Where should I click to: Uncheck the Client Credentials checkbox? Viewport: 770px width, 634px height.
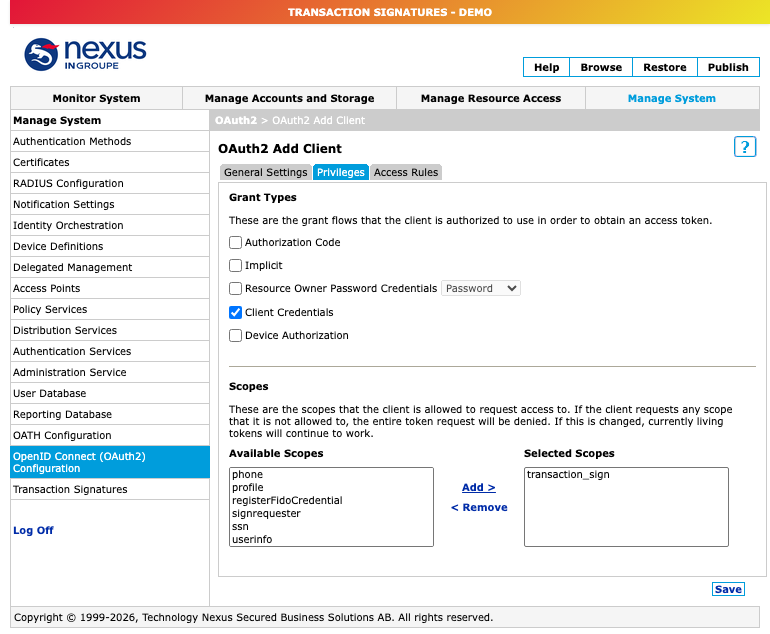pos(235,312)
